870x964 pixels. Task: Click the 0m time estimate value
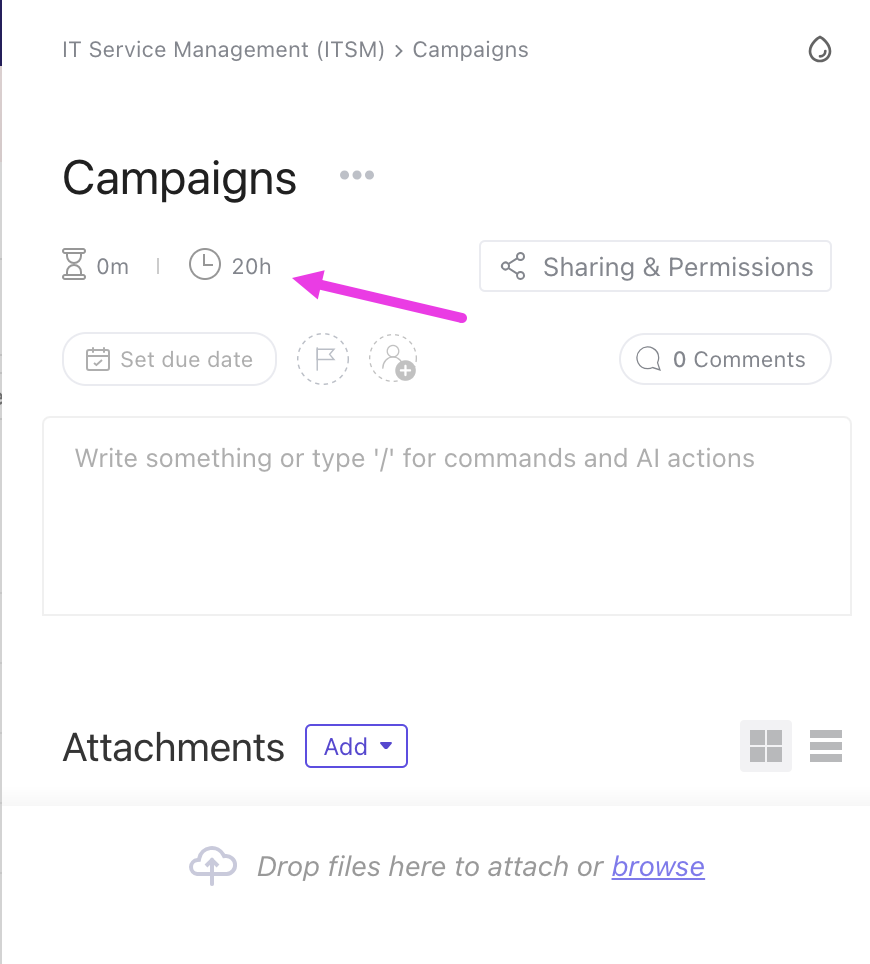(113, 267)
